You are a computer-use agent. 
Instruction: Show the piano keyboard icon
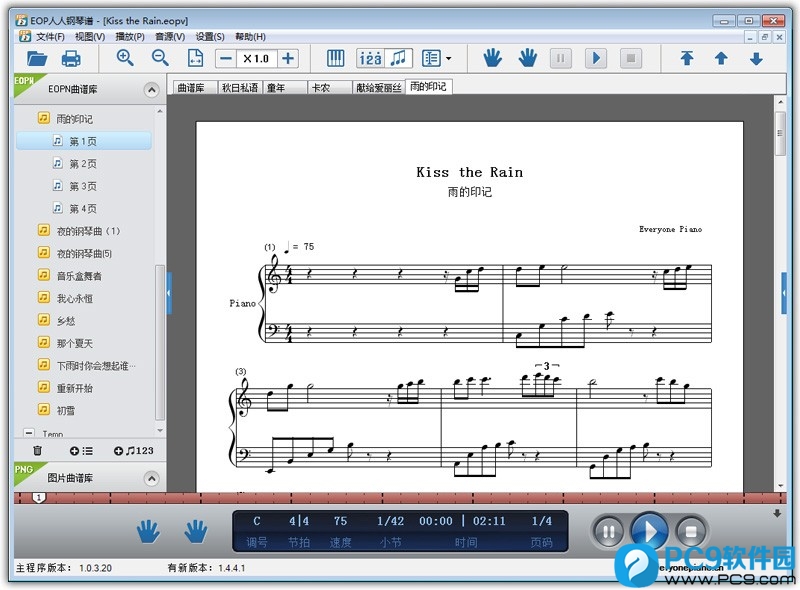click(x=335, y=58)
